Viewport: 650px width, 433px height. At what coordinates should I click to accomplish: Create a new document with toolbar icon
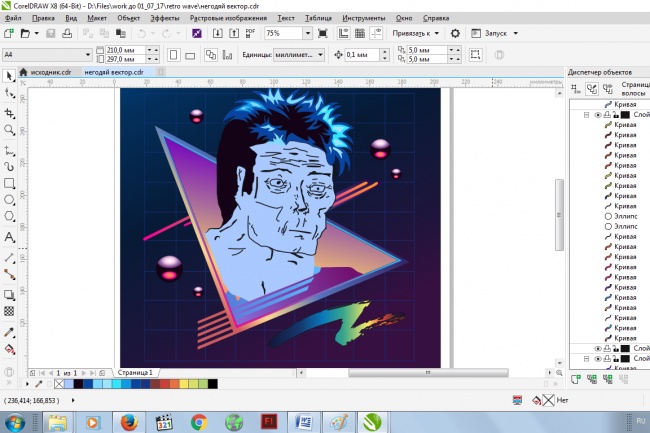coord(9,33)
